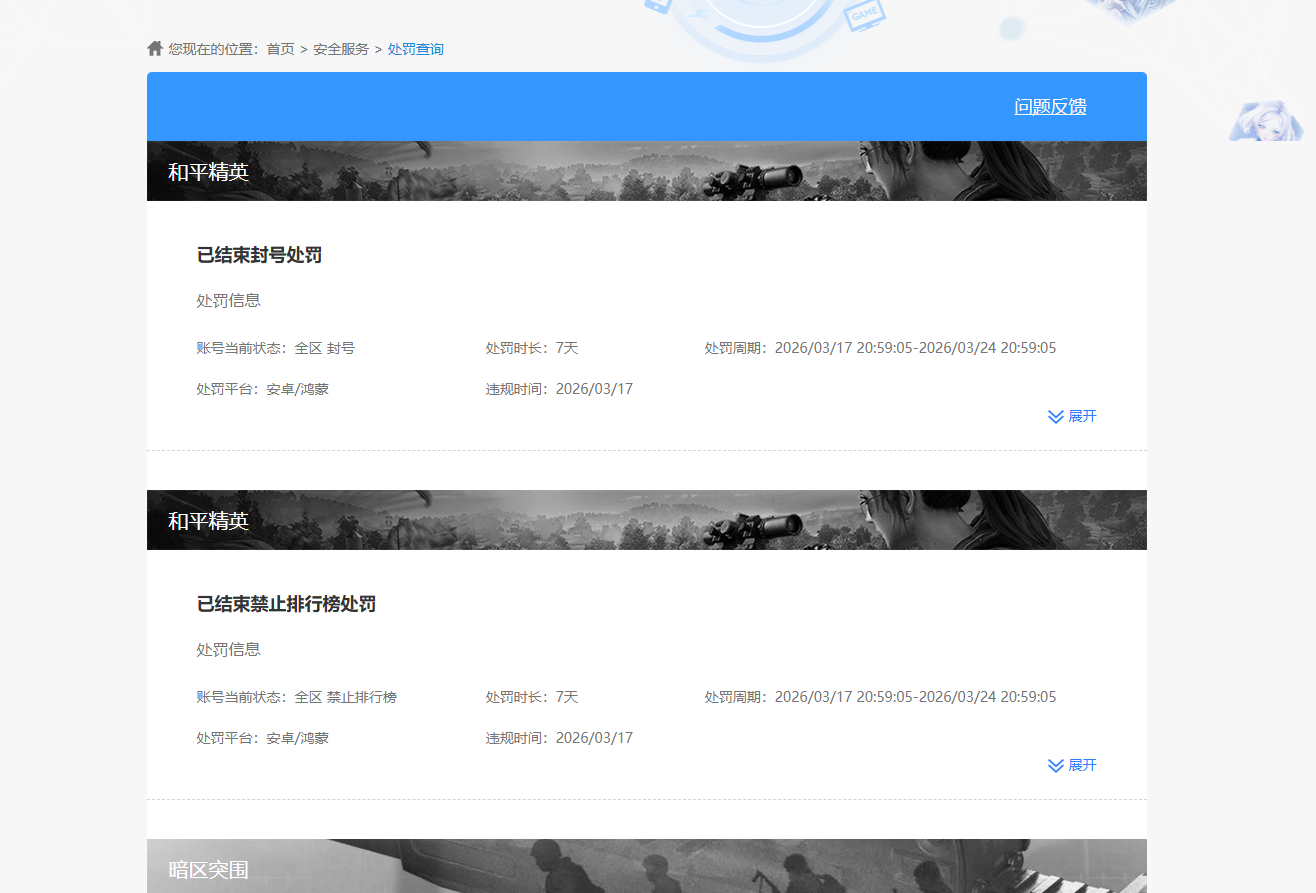The height and width of the screenshot is (893, 1316).
Task: Click the 暗区突围 game banner
Action: [647, 866]
